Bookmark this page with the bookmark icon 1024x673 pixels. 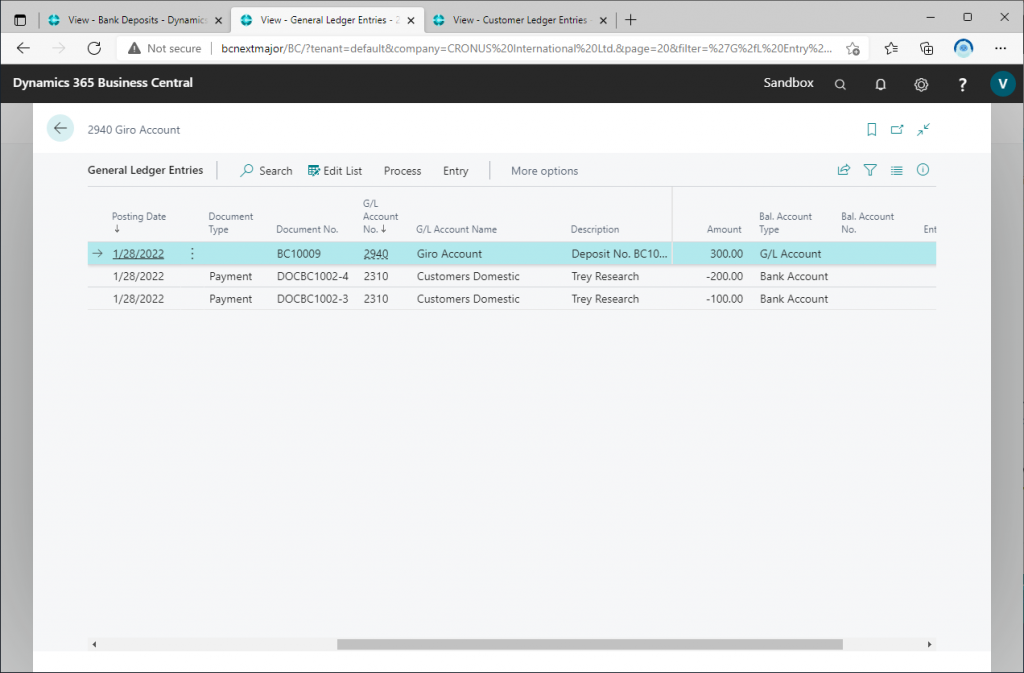pos(871,129)
